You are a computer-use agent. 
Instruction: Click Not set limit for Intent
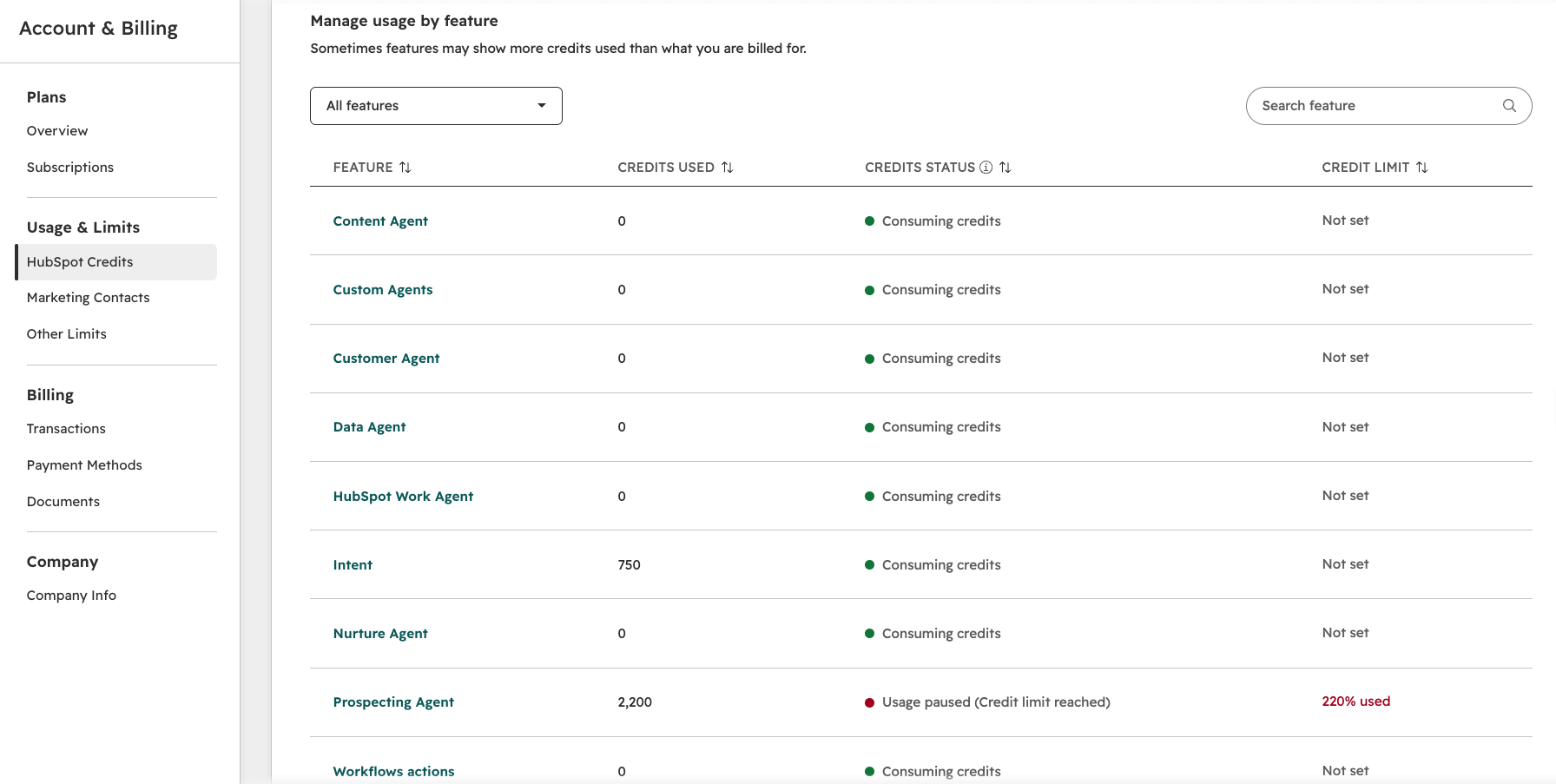tap(1345, 564)
